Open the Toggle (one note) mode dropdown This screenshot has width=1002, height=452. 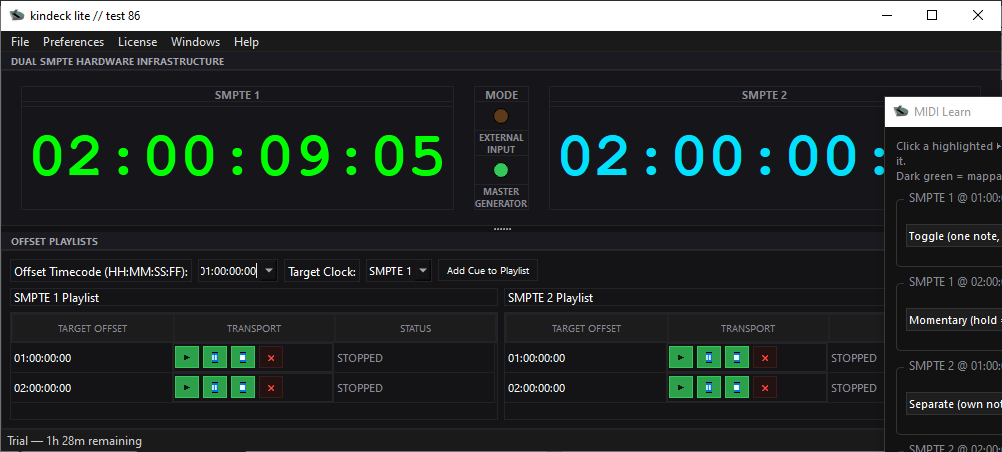954,236
